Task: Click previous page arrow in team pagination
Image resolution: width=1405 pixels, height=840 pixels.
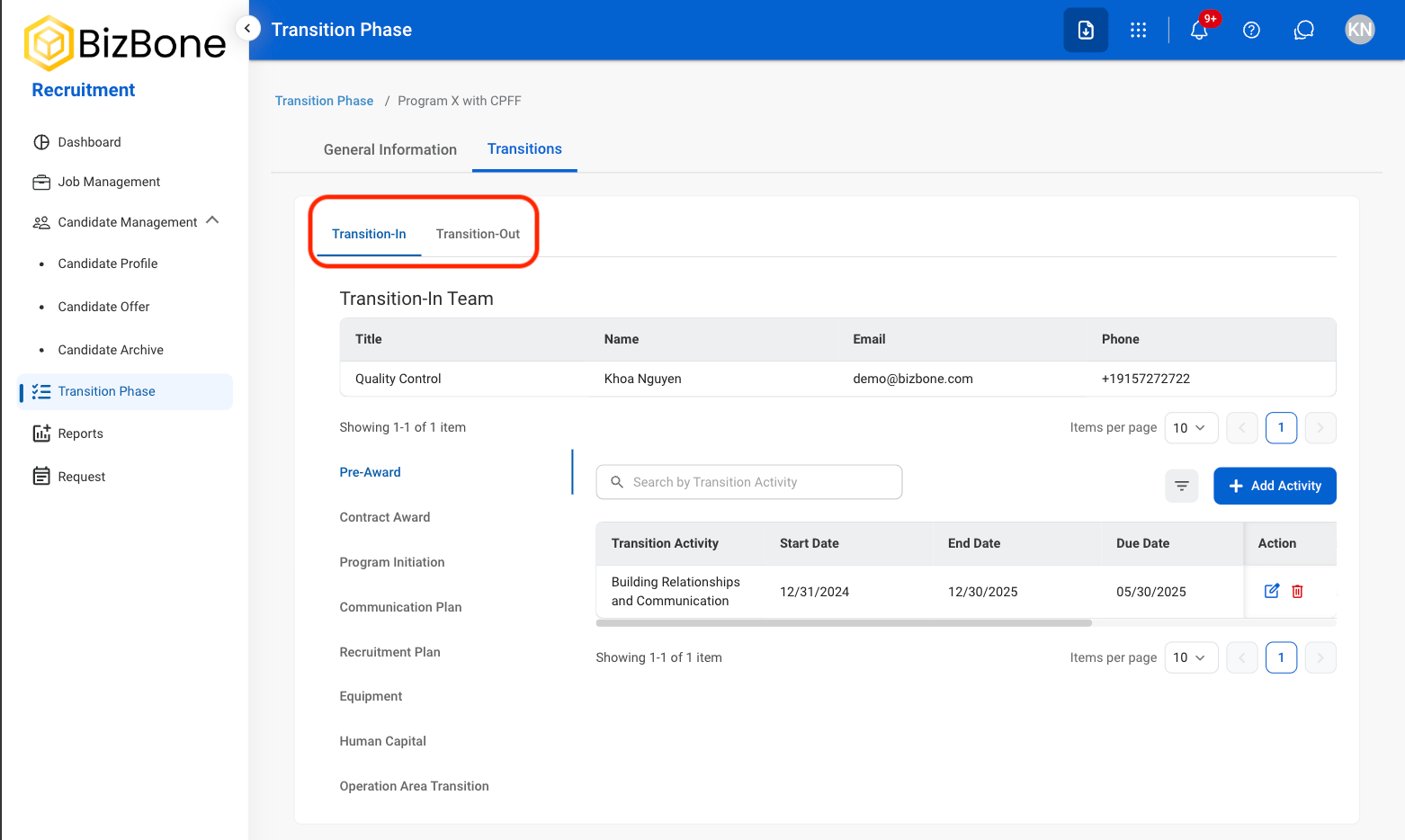Action: tap(1242, 428)
